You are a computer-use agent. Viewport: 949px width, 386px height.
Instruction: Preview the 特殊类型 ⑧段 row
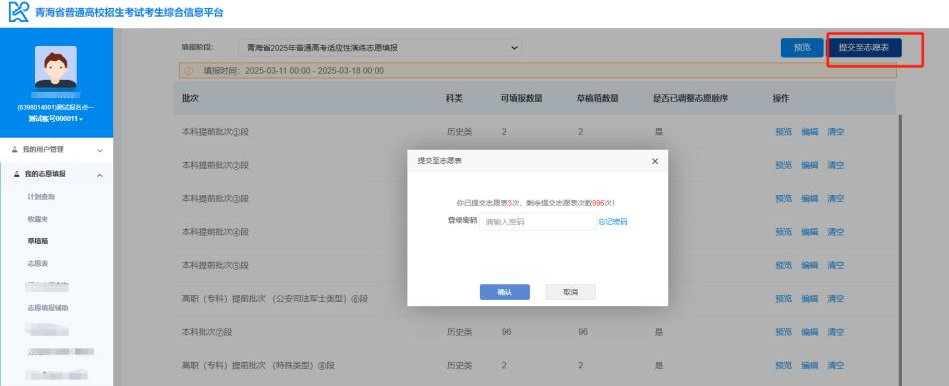point(783,365)
